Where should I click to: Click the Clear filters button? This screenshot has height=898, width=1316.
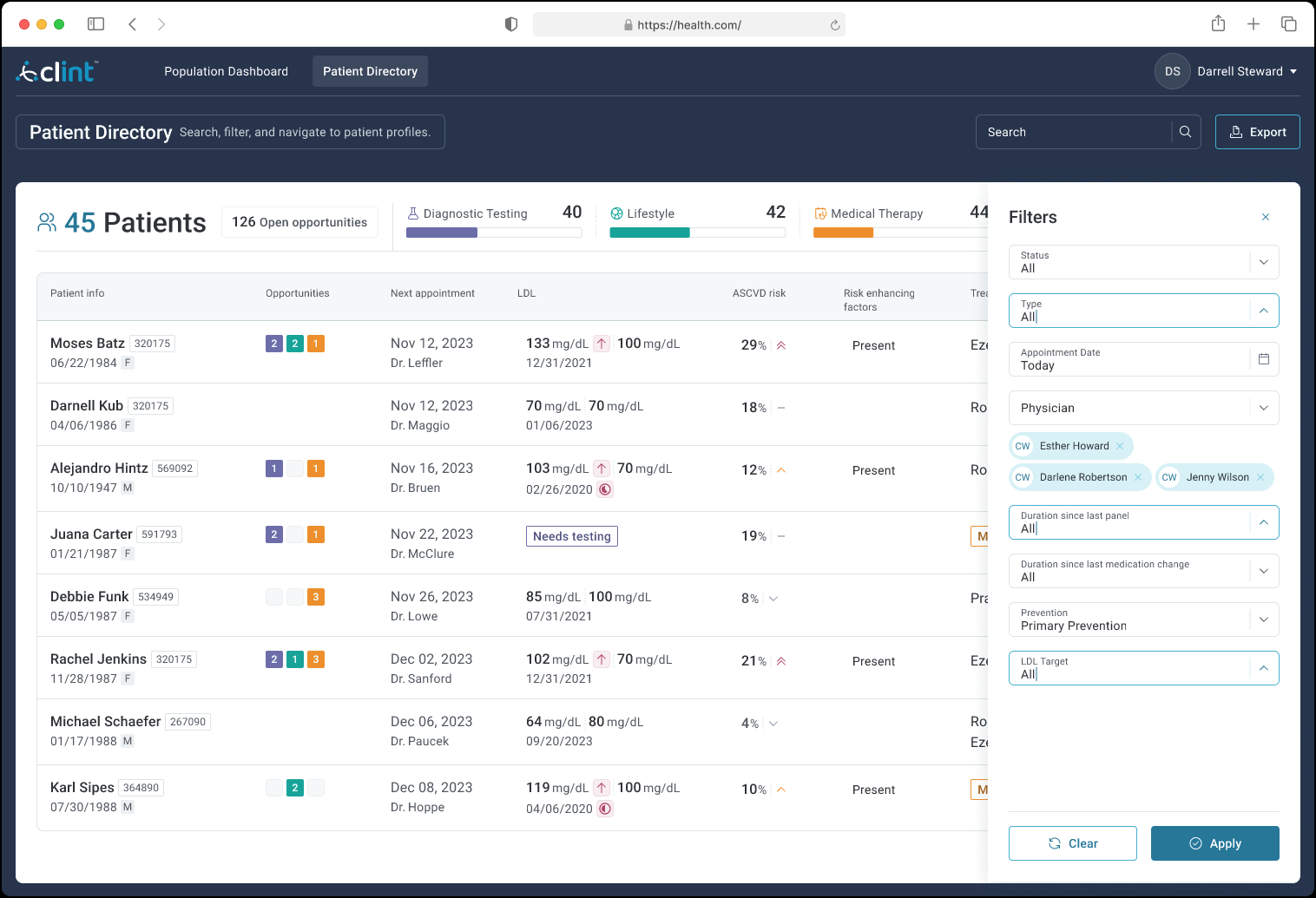tap(1072, 843)
